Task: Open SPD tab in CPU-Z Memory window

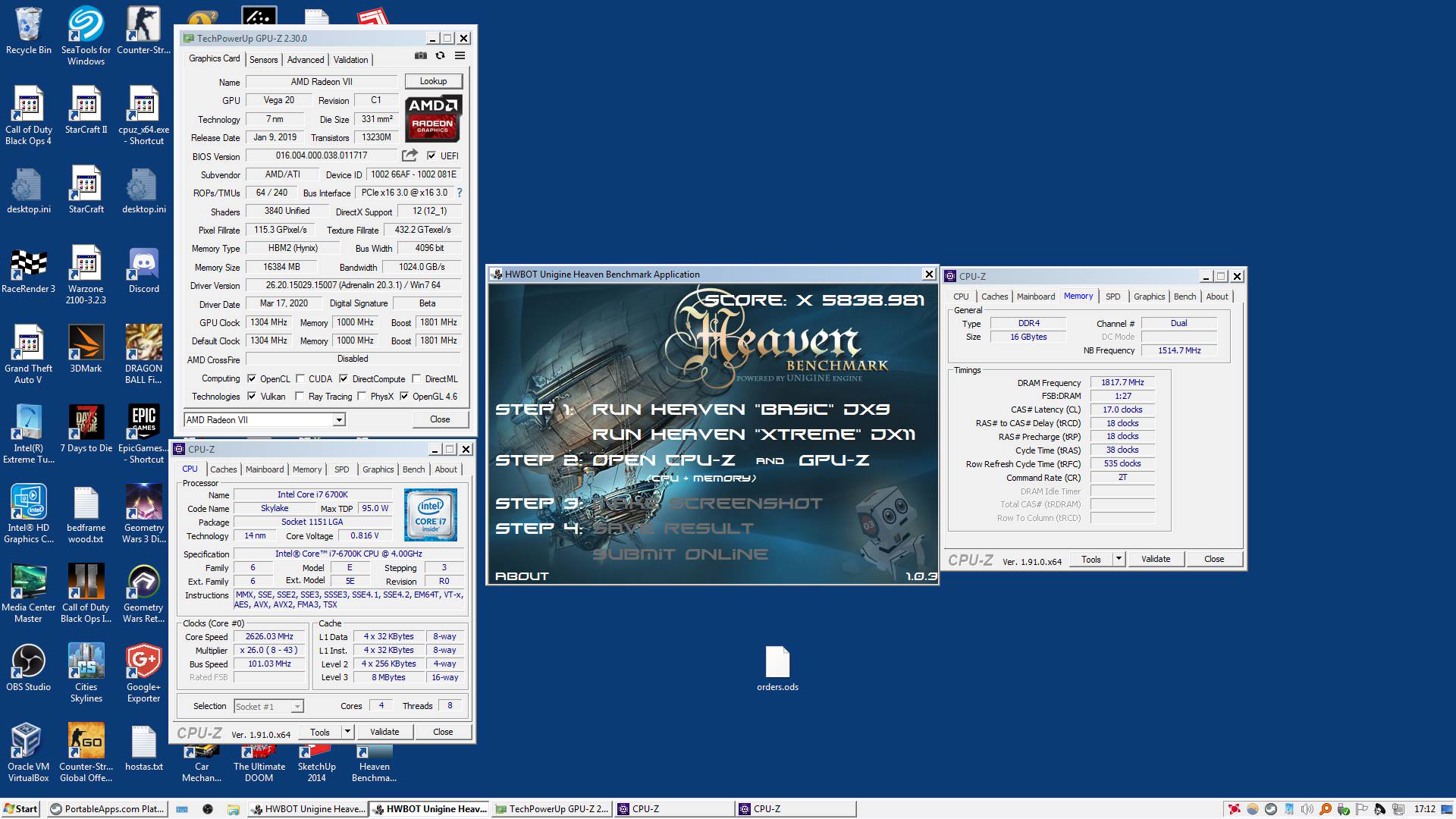Action: [1112, 297]
